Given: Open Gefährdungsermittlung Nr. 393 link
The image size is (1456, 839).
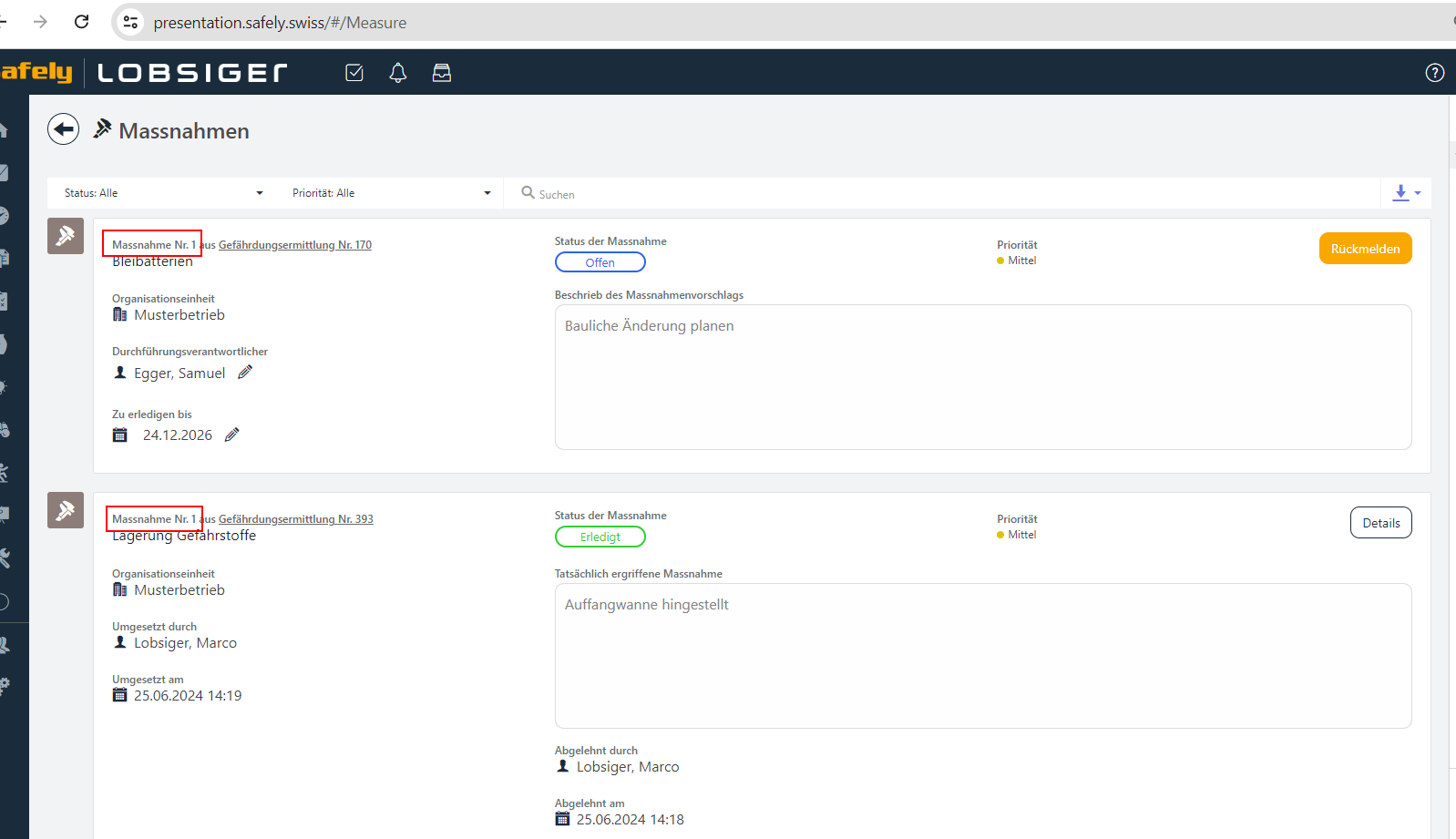Looking at the screenshot, I should pyautogui.click(x=295, y=519).
